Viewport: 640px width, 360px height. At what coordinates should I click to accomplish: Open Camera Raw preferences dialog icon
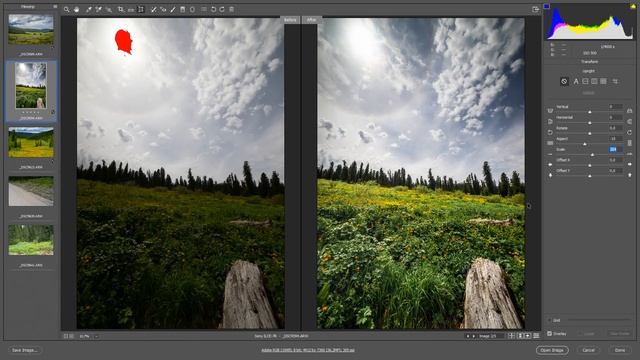pos(204,9)
